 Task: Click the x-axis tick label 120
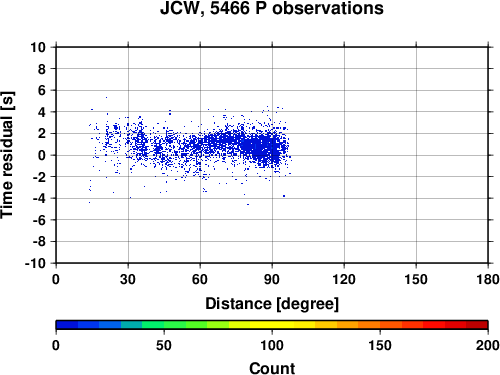[344, 279]
